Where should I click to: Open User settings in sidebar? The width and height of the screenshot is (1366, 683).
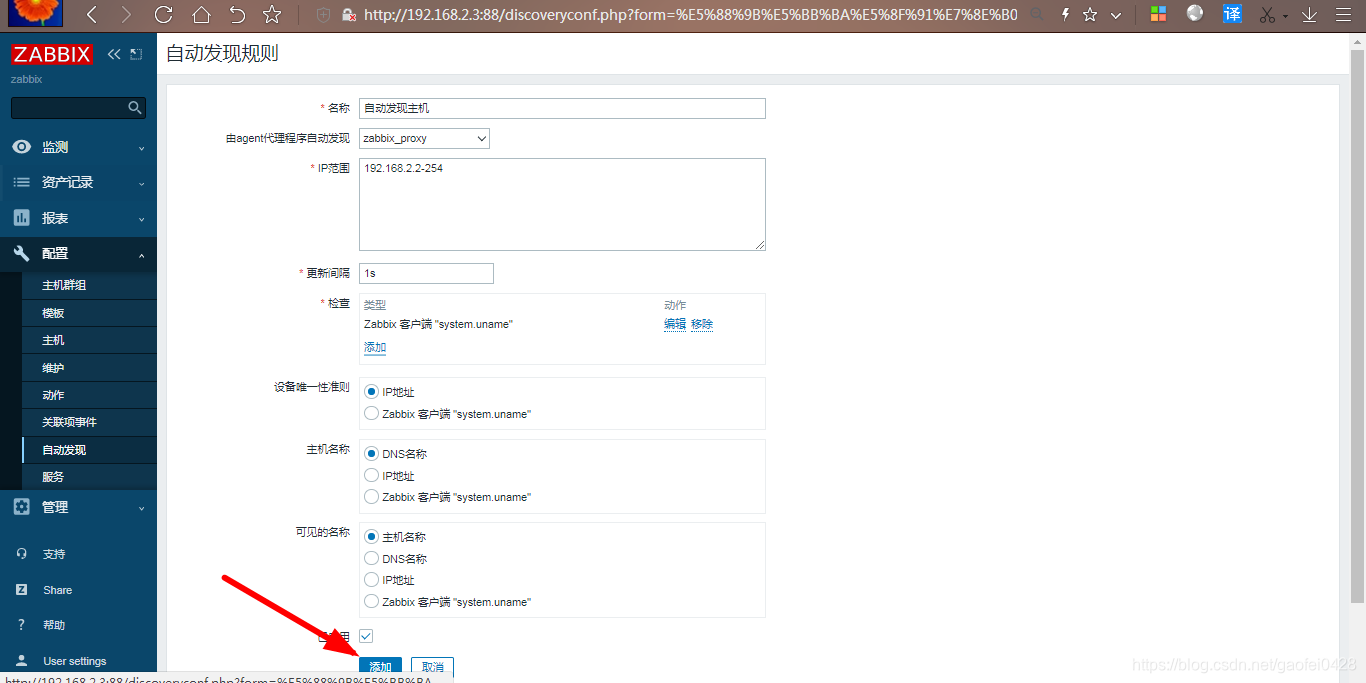click(x=74, y=661)
